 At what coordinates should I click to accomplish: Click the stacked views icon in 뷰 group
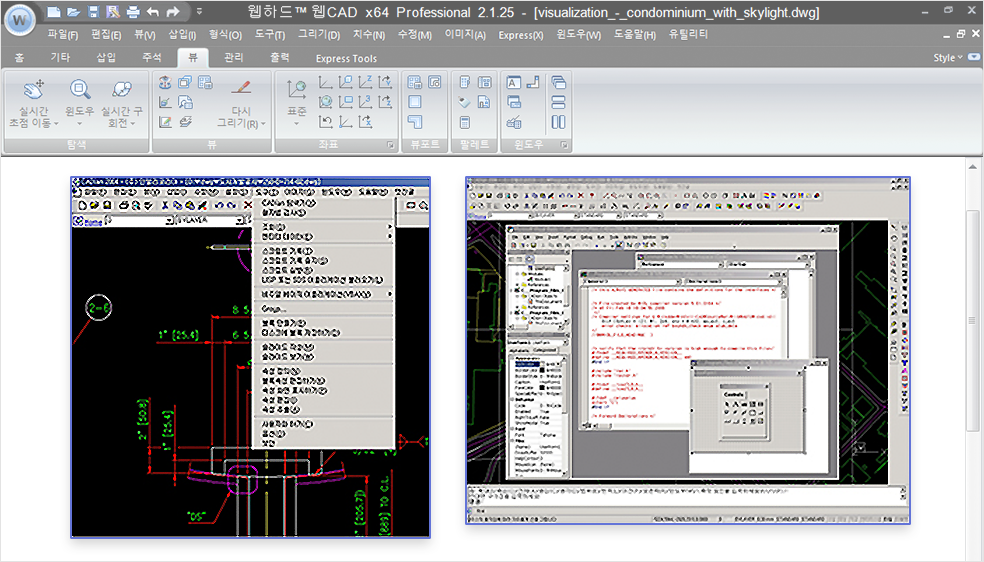coord(185,82)
